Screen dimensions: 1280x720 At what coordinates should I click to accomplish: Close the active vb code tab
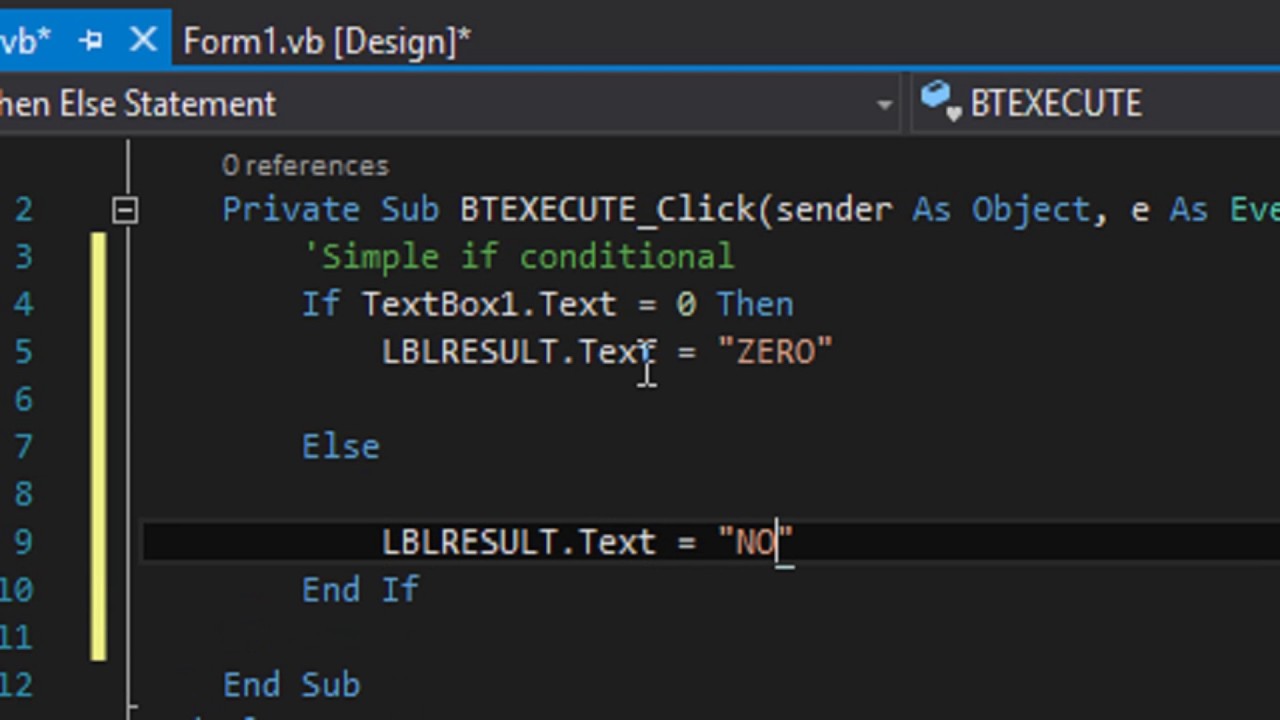coord(143,41)
